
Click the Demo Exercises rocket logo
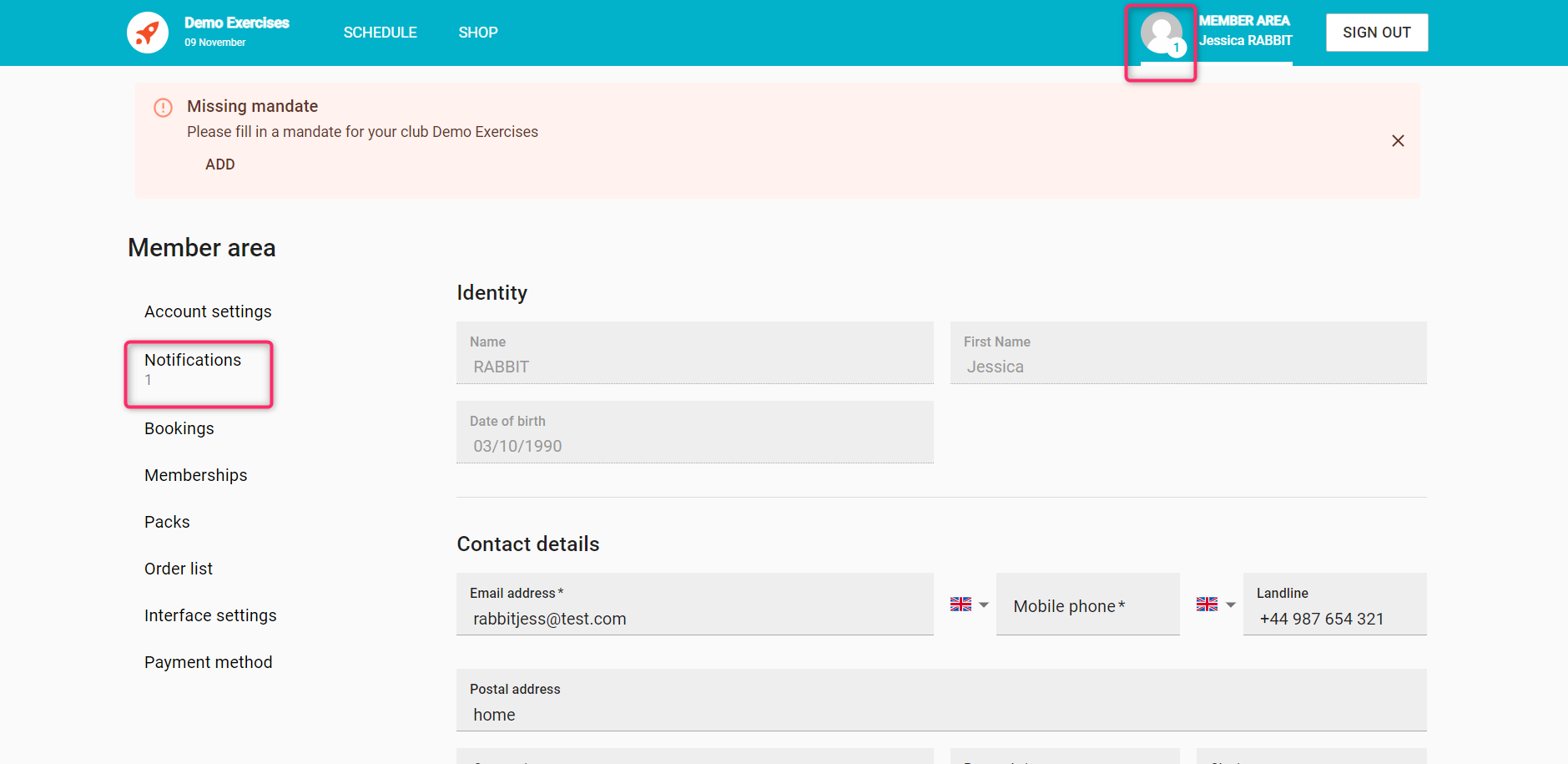pos(148,33)
